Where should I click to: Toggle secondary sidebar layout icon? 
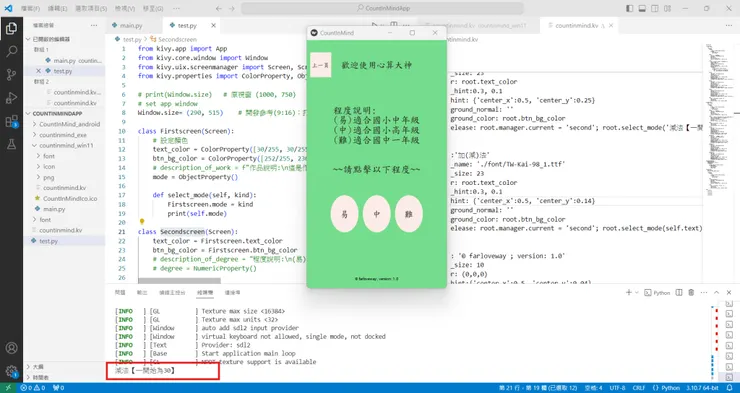tap(655, 8)
